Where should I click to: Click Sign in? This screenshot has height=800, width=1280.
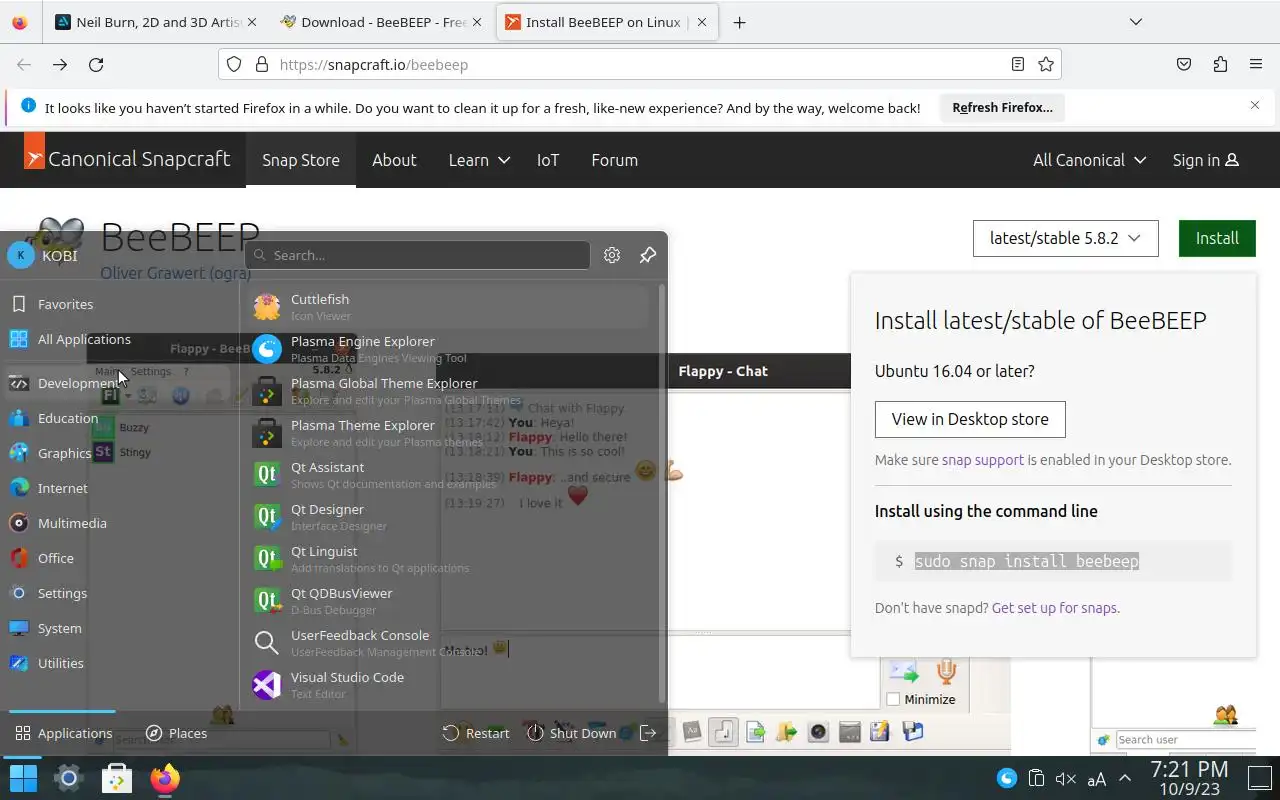pos(1206,160)
